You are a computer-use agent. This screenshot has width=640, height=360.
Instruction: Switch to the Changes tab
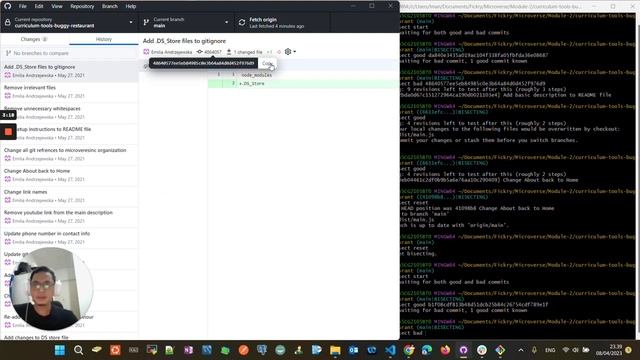[34, 39]
